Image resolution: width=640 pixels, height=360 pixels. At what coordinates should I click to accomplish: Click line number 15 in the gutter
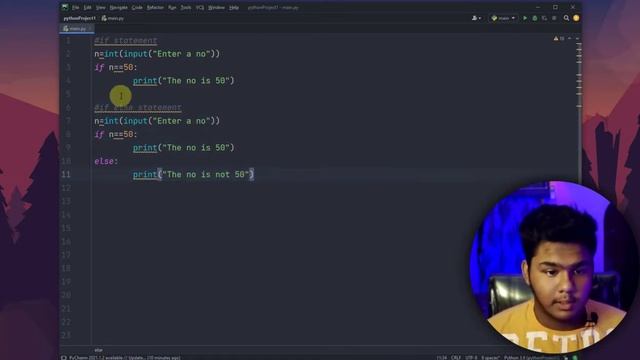pyautogui.click(x=66, y=228)
